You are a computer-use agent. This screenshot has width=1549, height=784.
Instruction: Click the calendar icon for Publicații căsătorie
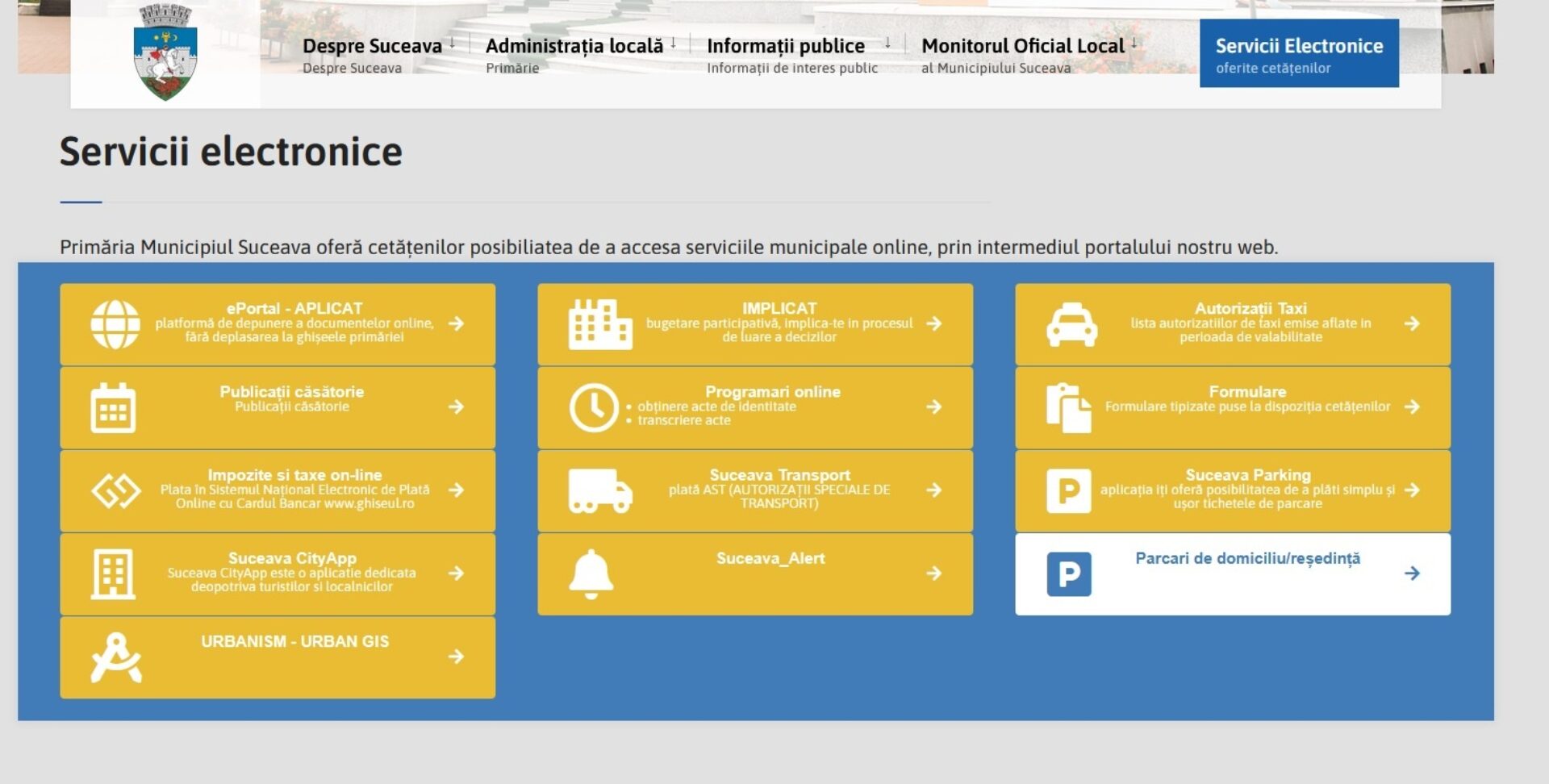pyautogui.click(x=113, y=408)
